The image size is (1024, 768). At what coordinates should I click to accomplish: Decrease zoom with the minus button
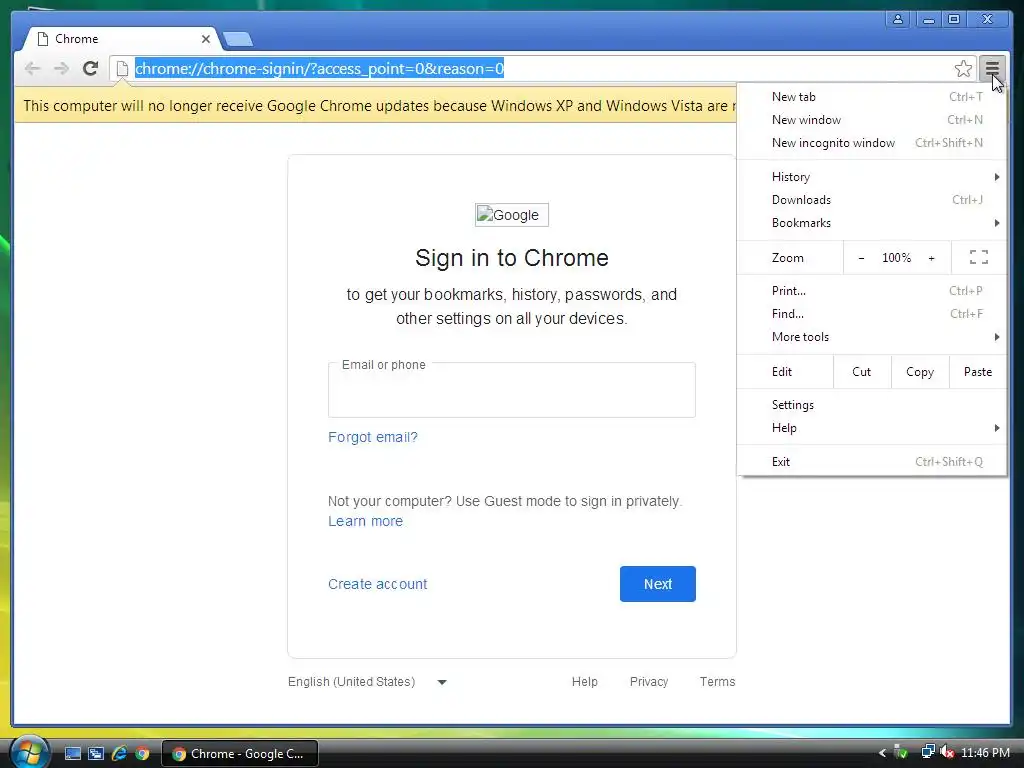click(861, 258)
